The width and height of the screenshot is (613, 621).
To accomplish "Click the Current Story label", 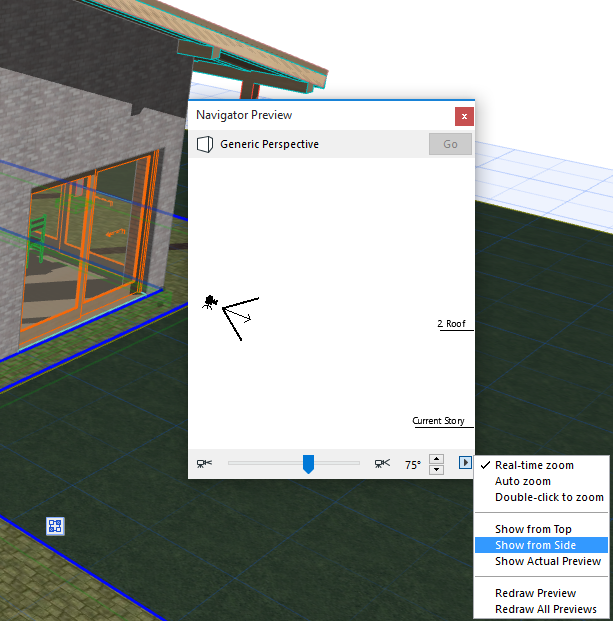I will [438, 421].
